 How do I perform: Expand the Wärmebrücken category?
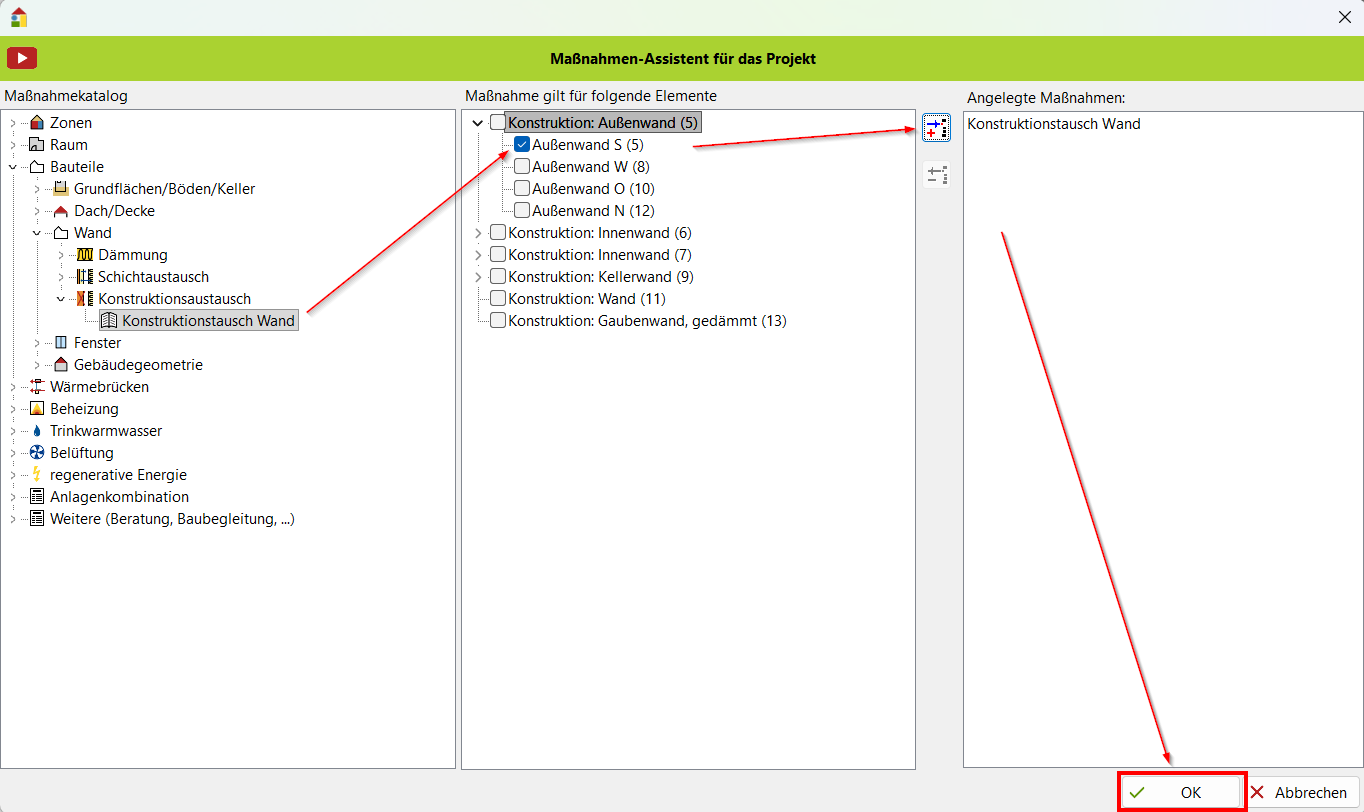click(13, 387)
